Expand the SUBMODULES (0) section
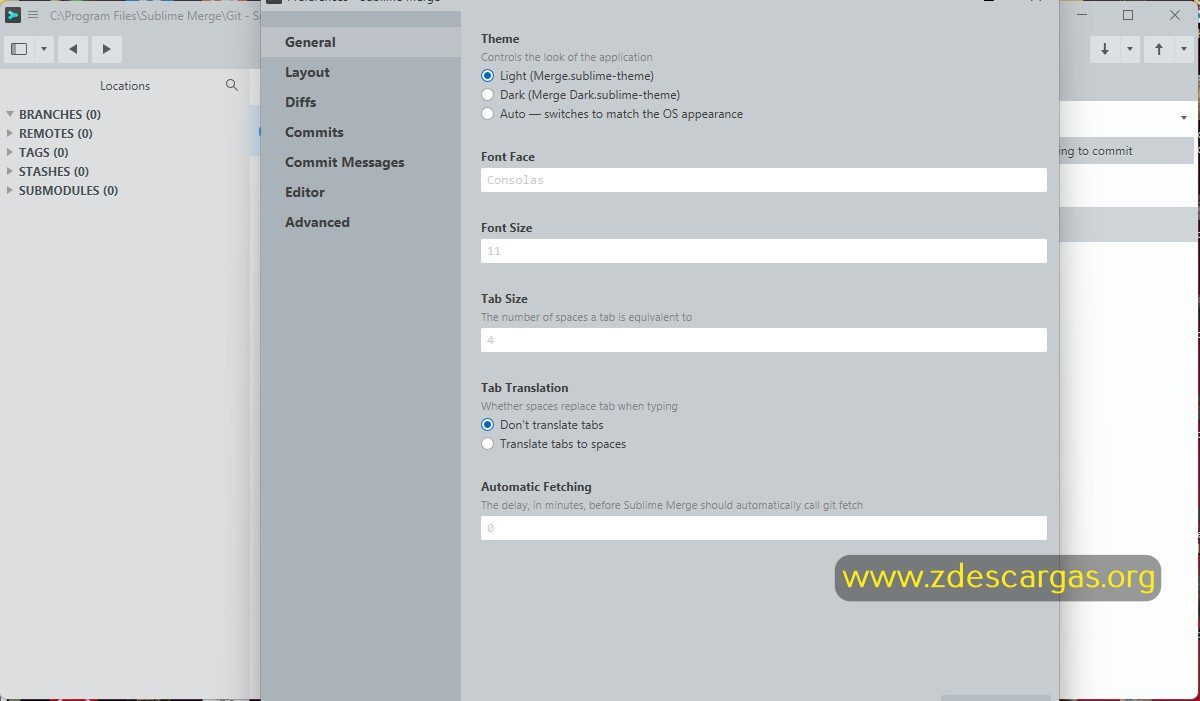This screenshot has width=1200, height=701. 10,190
